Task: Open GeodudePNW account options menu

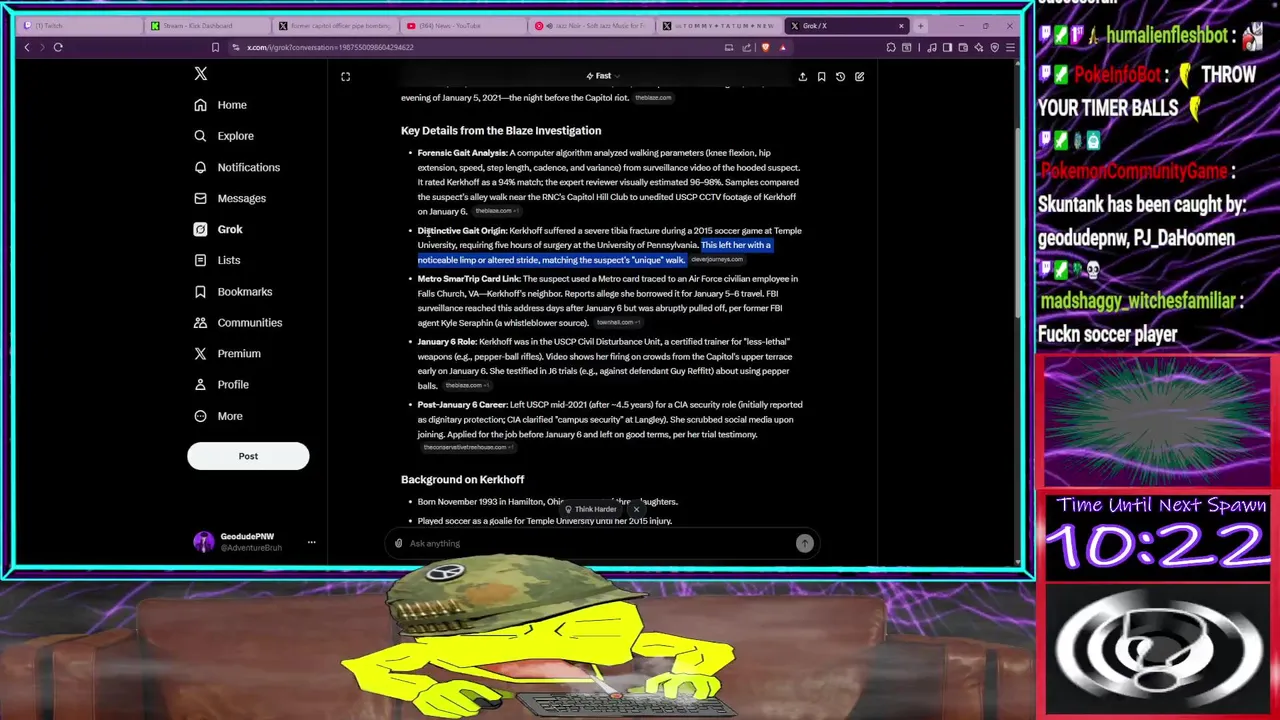Action: [311, 542]
